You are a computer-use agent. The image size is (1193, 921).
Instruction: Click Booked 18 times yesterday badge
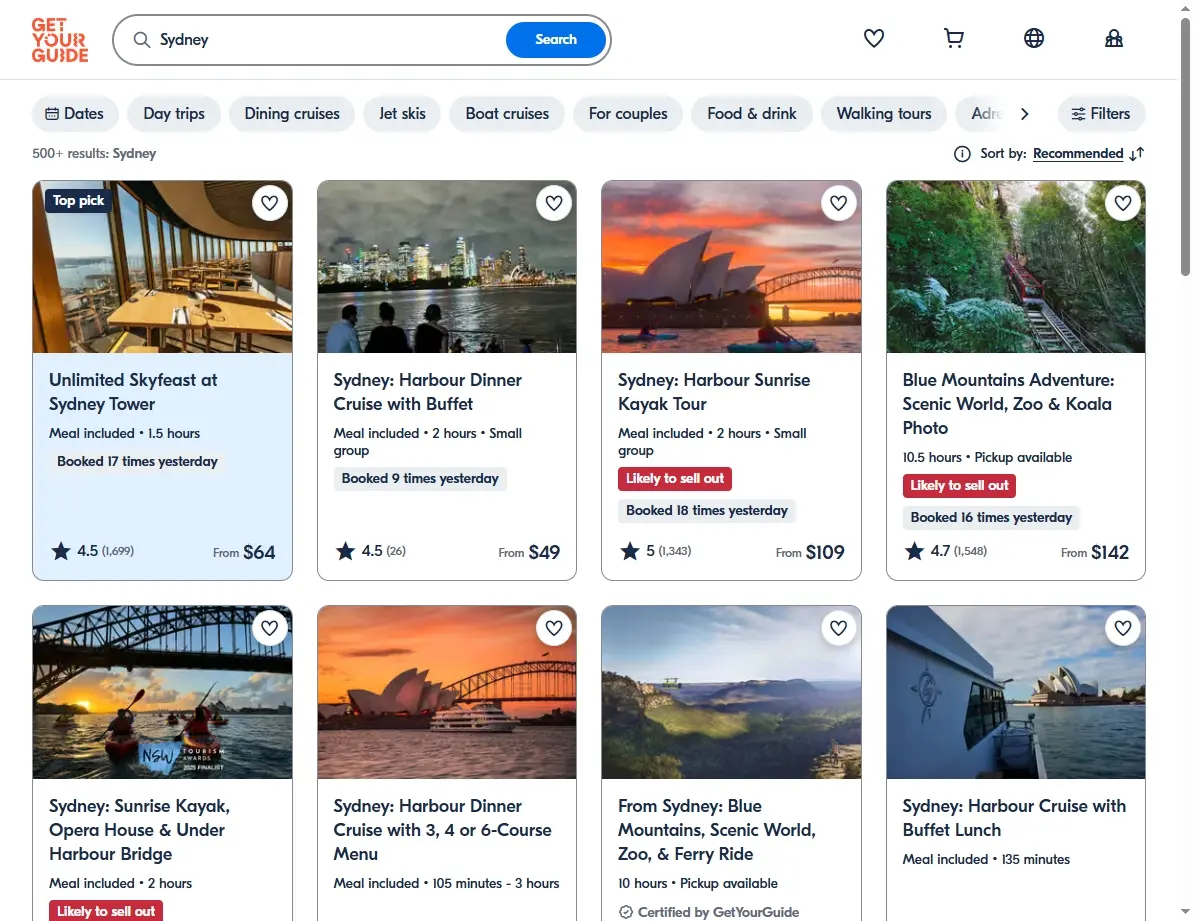click(707, 510)
